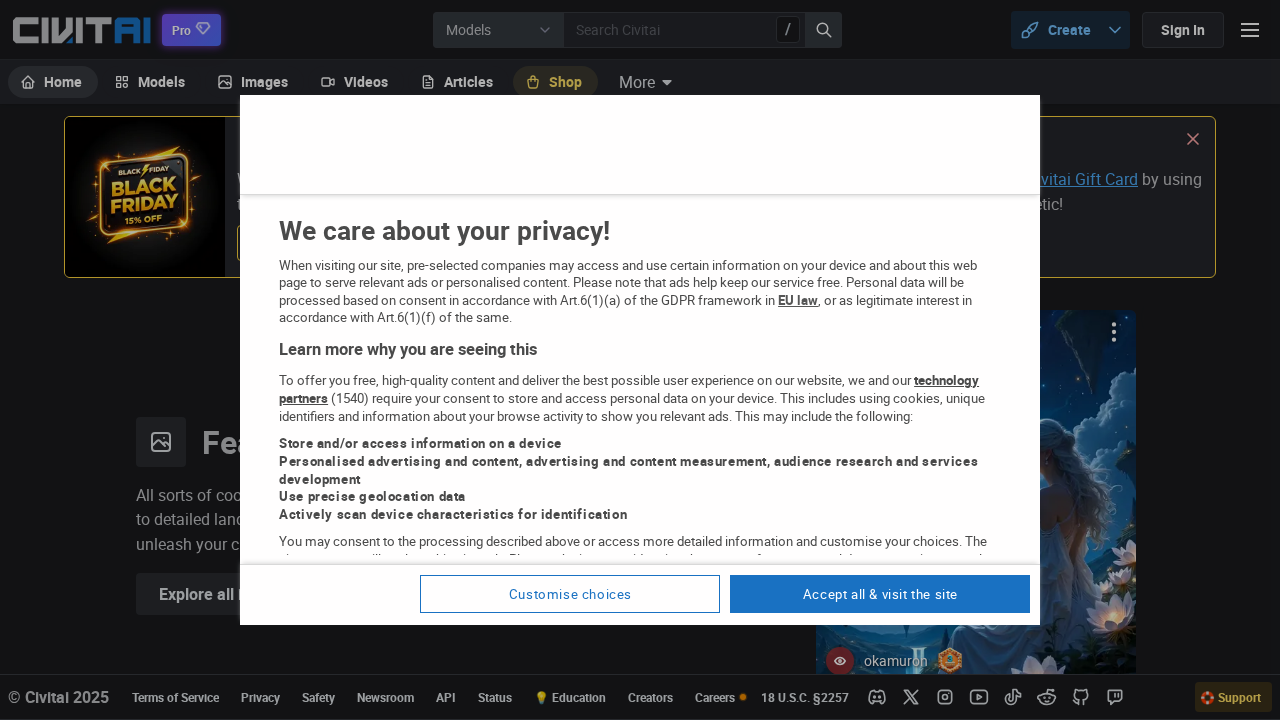Open Civitai's Instagram page

(944, 697)
